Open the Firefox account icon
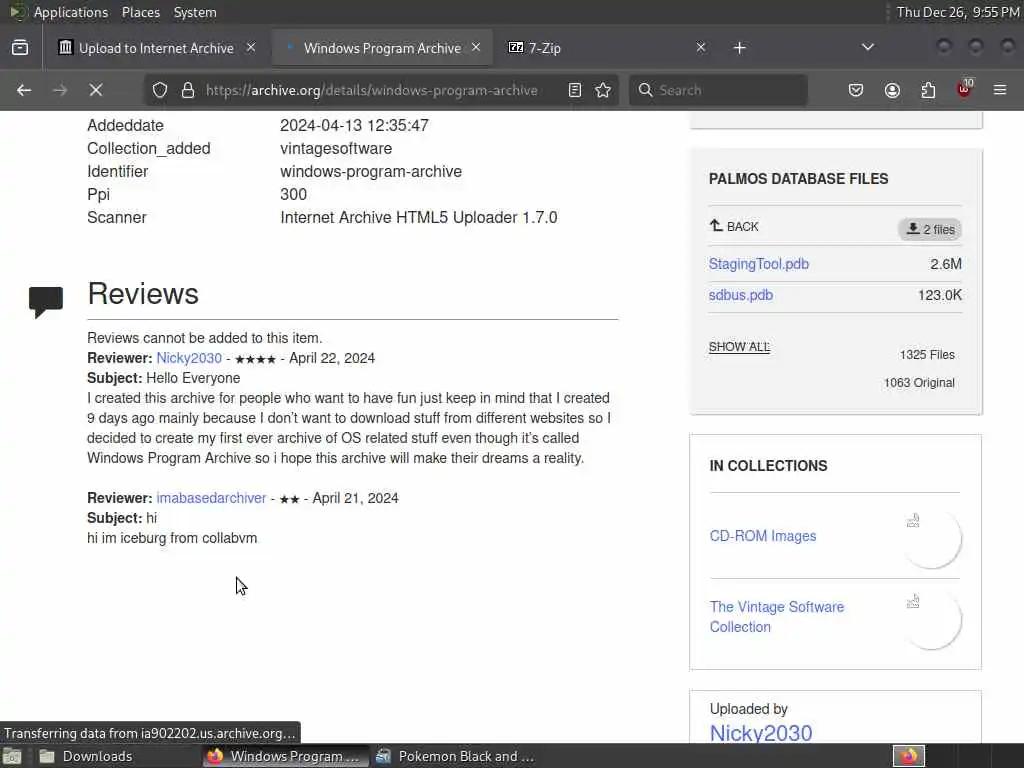The height and width of the screenshot is (768, 1024). 892,90
